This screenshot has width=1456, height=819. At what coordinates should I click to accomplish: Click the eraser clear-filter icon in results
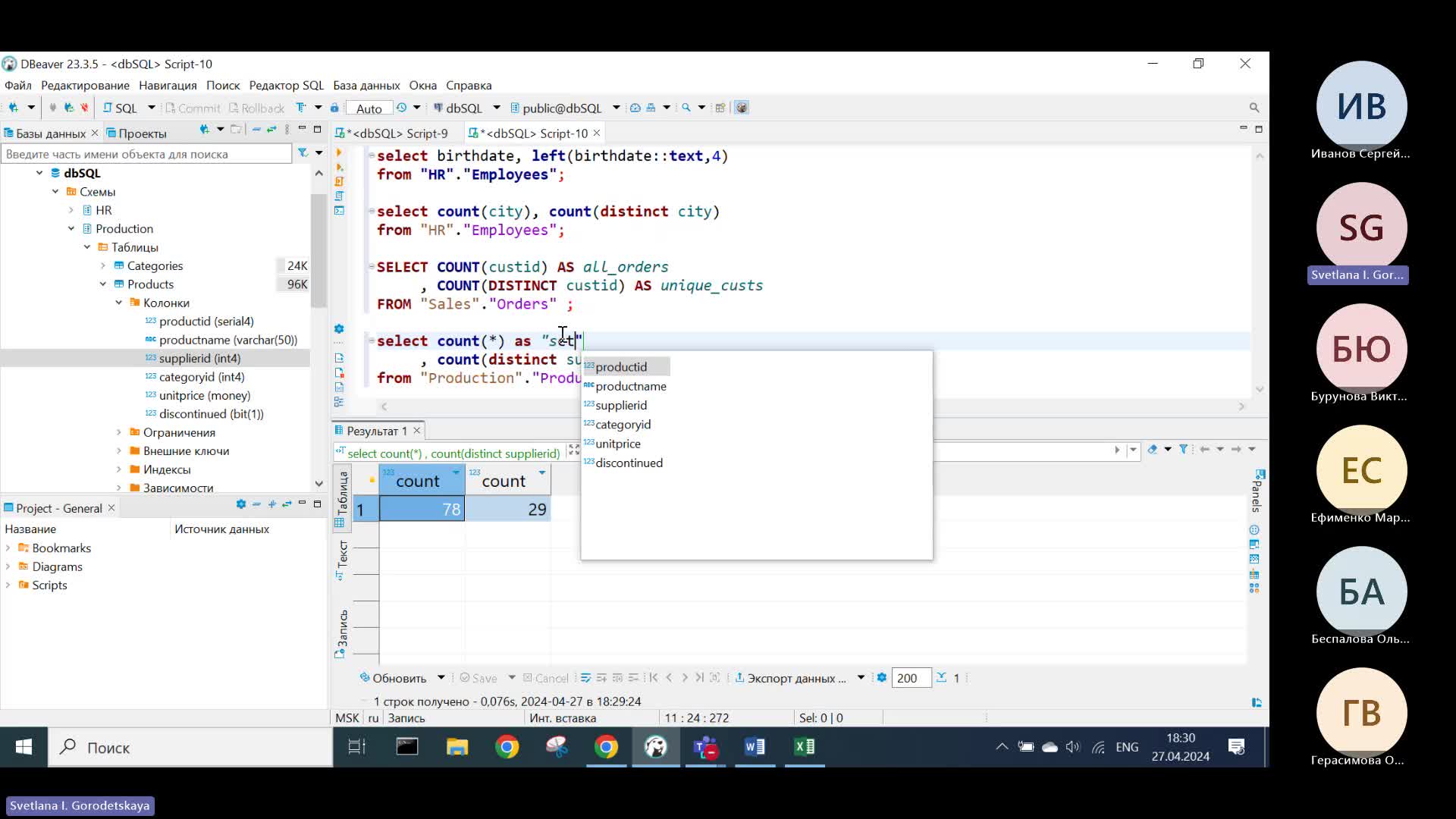[x=1152, y=450]
